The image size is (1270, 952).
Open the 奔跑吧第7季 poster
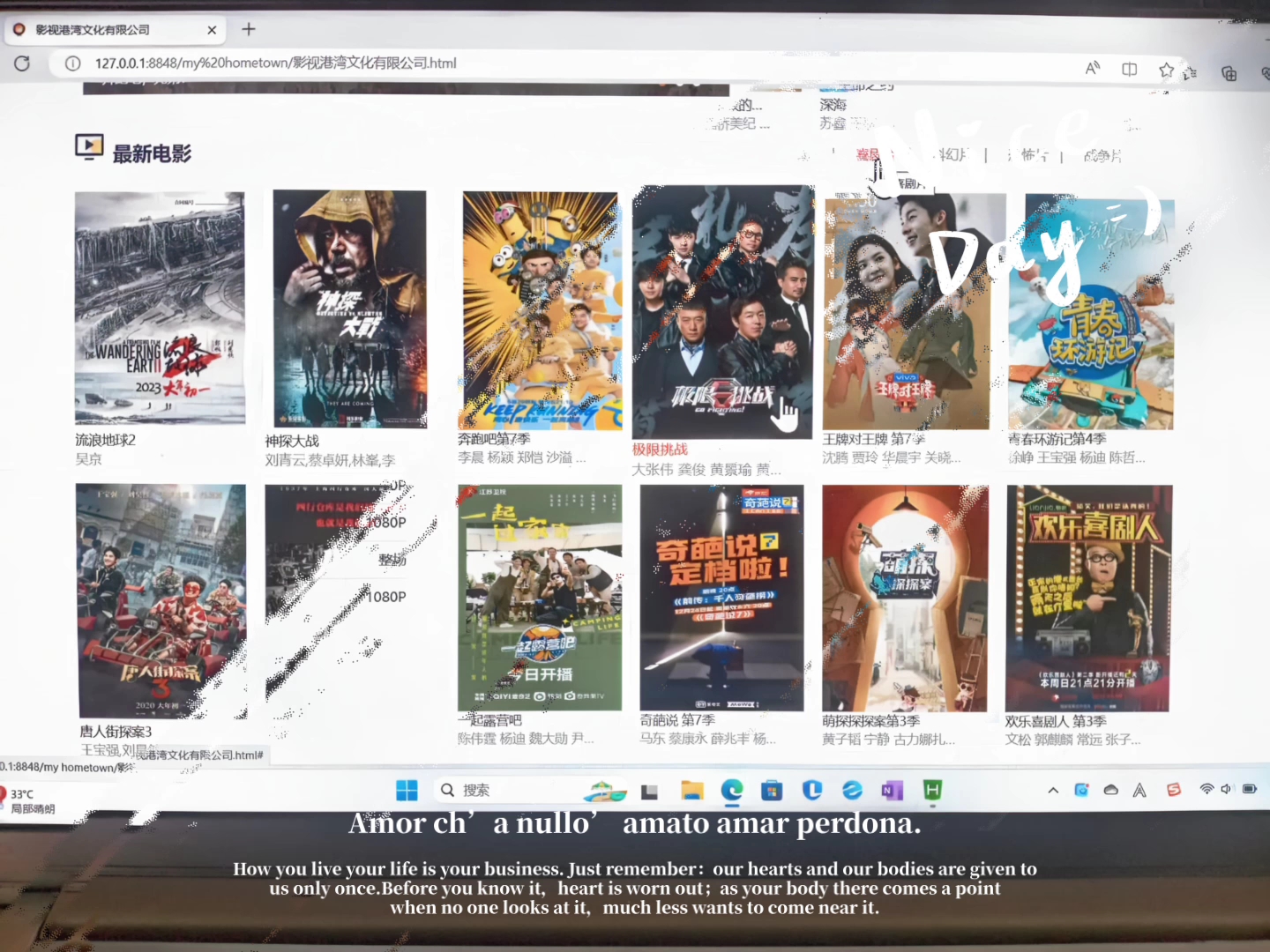[x=540, y=311]
